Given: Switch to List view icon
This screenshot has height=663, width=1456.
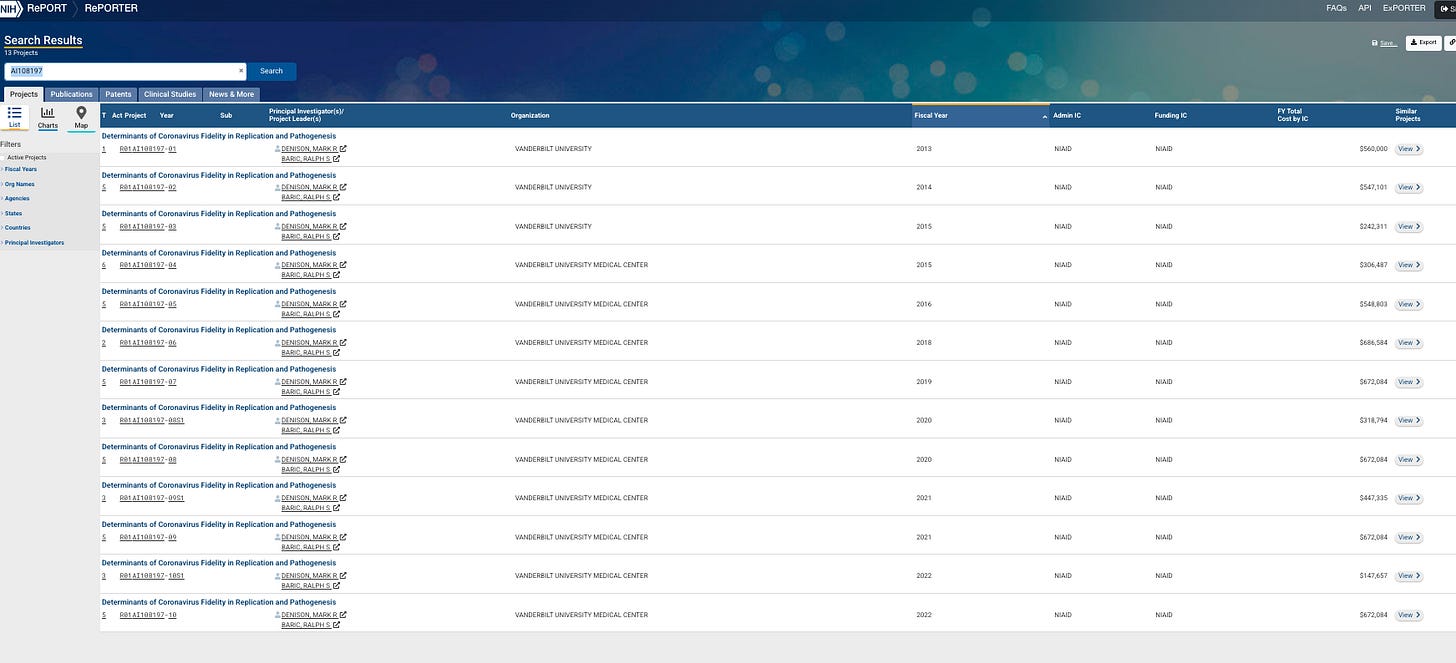Looking at the screenshot, I should click(x=14, y=113).
